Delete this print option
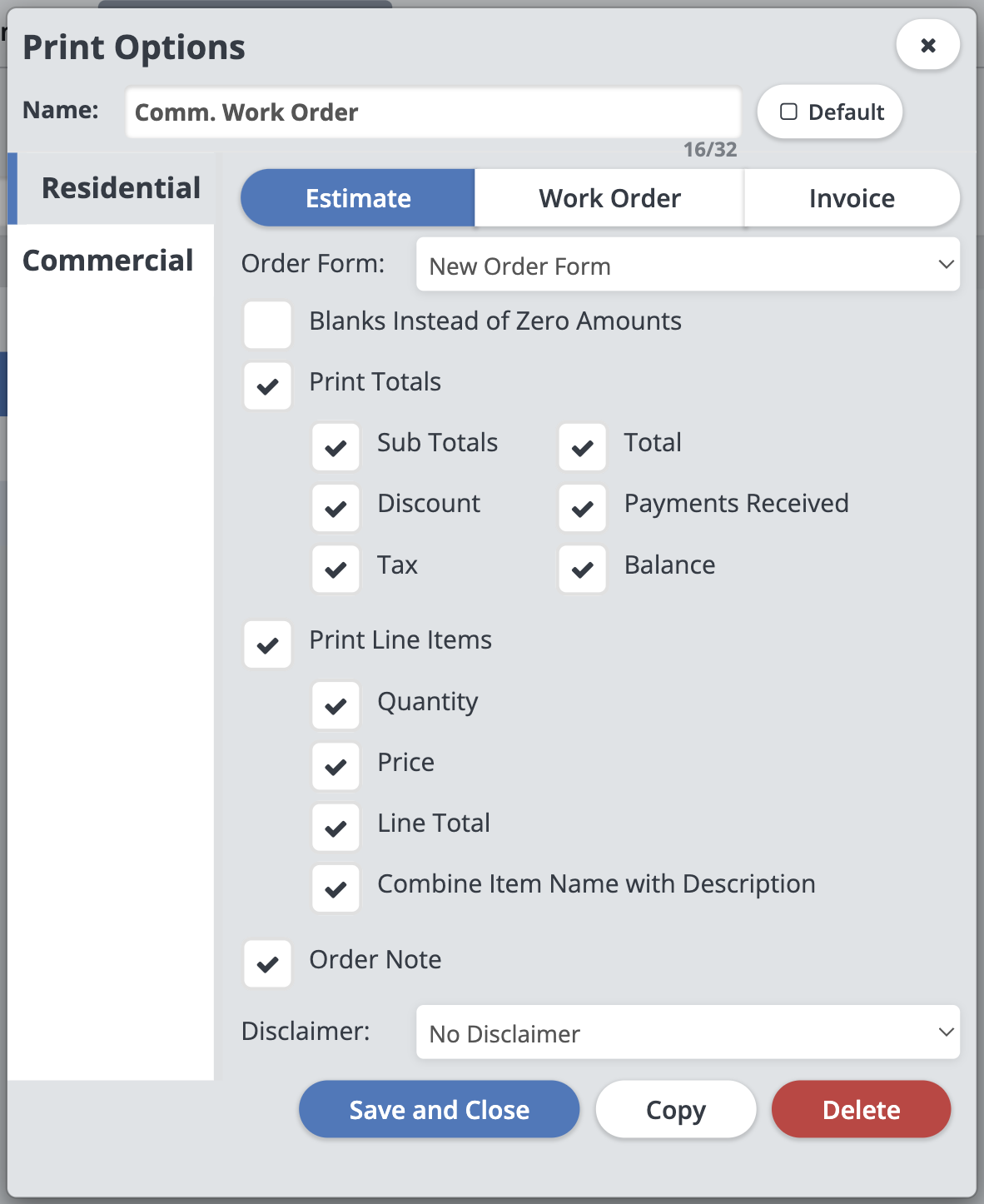This screenshot has height=1204, width=984. click(x=861, y=1109)
